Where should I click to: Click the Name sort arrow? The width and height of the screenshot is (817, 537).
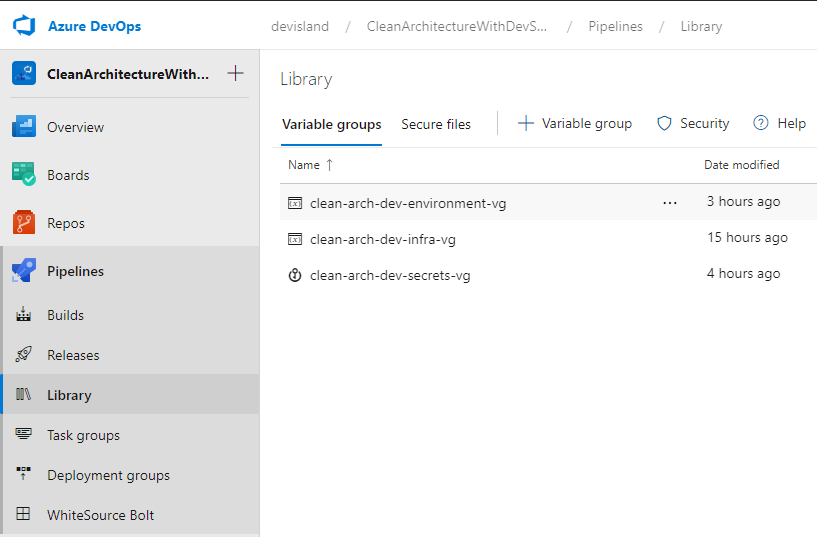click(329, 165)
